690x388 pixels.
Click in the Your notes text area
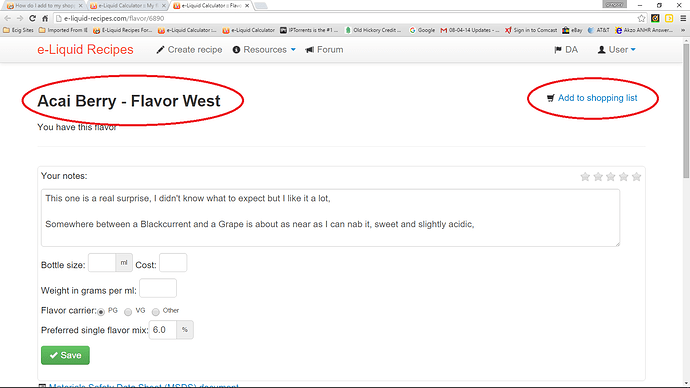pos(330,218)
